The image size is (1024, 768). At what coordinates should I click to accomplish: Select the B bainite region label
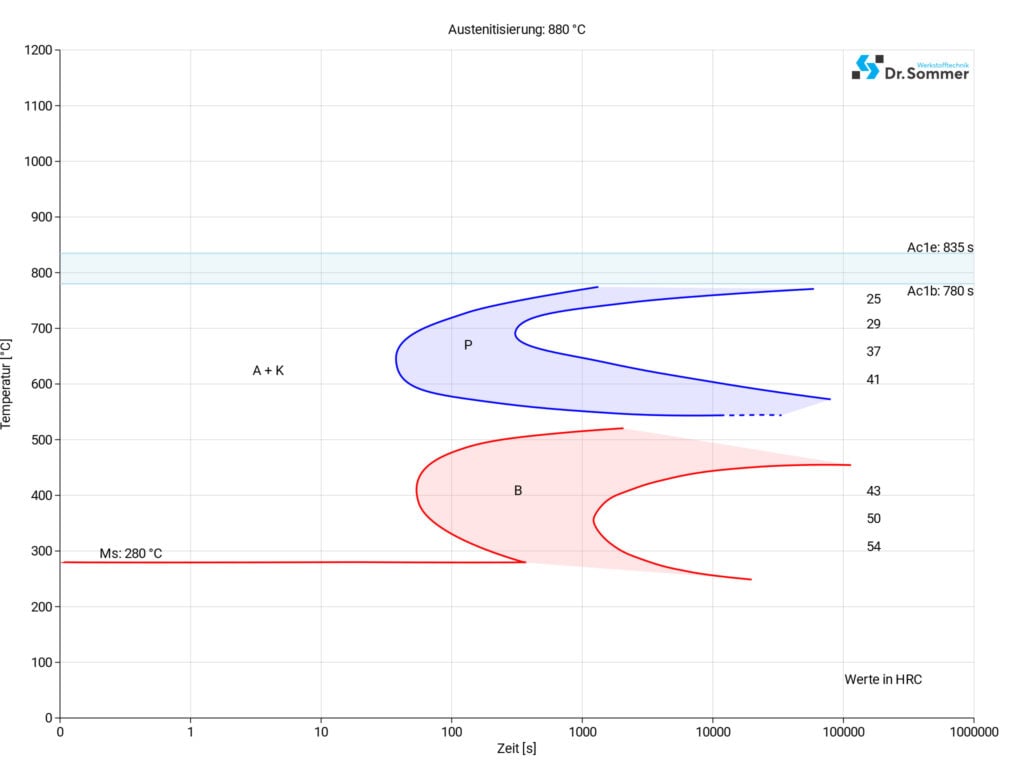coord(518,490)
